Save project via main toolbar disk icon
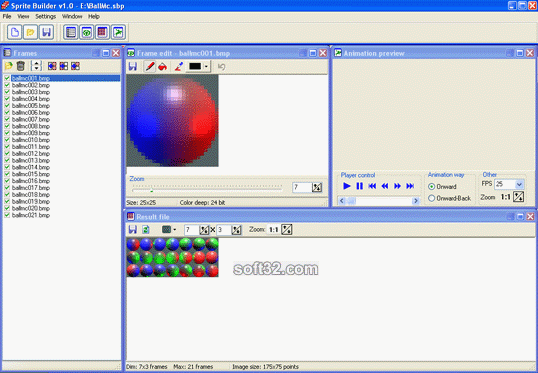 (x=46, y=32)
